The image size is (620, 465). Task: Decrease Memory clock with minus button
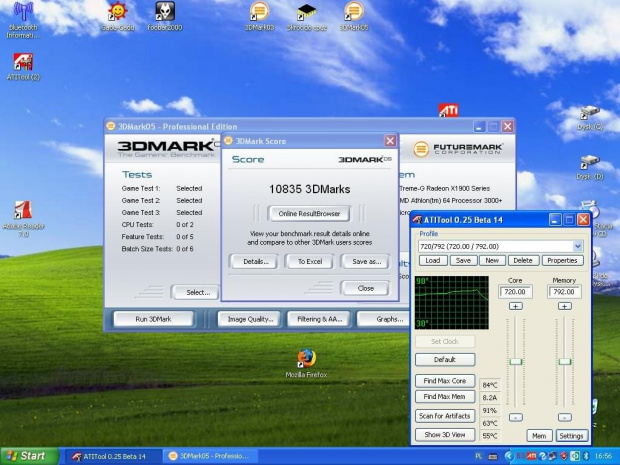pyautogui.click(x=565, y=417)
